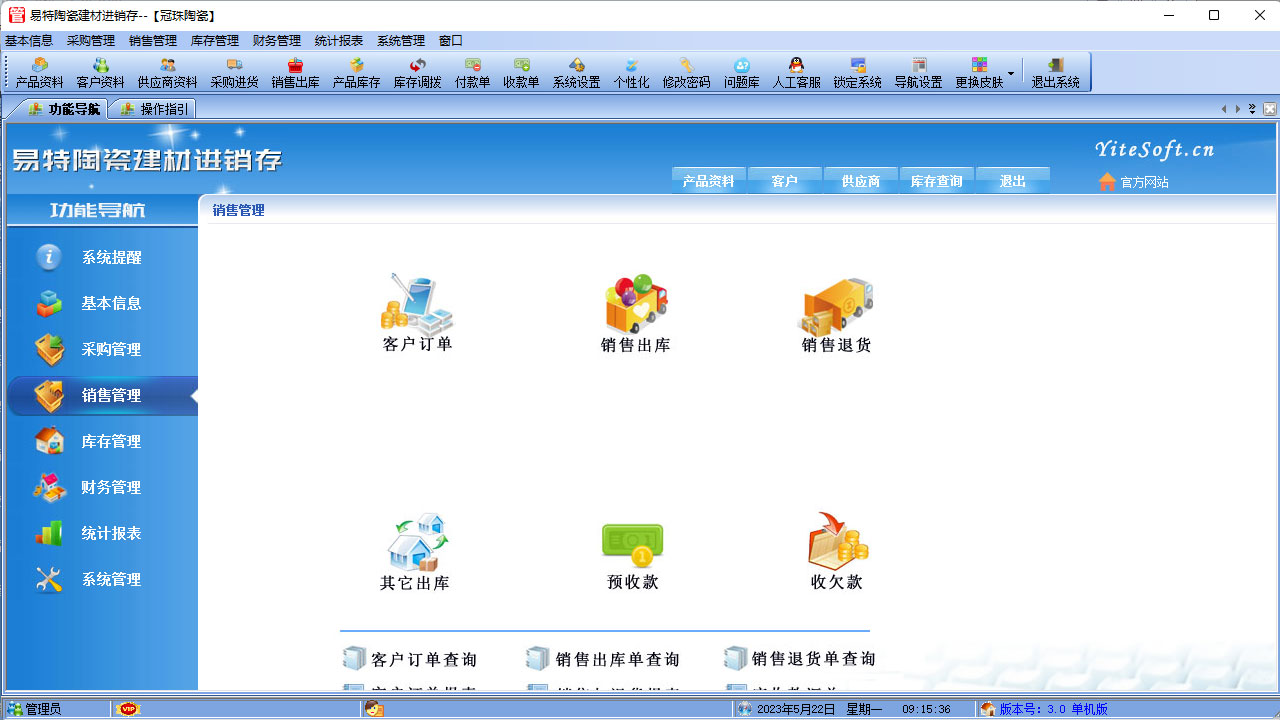Click the 锁定系统 lock icon
The width and height of the screenshot is (1280, 720).
[858, 72]
